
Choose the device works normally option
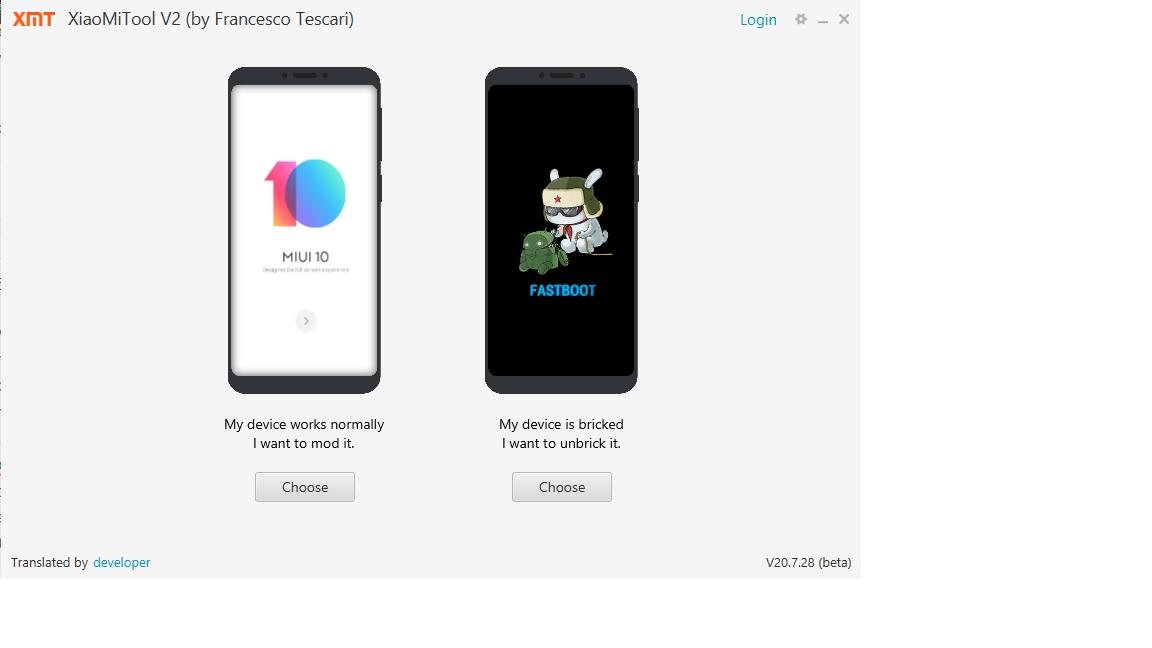click(305, 487)
